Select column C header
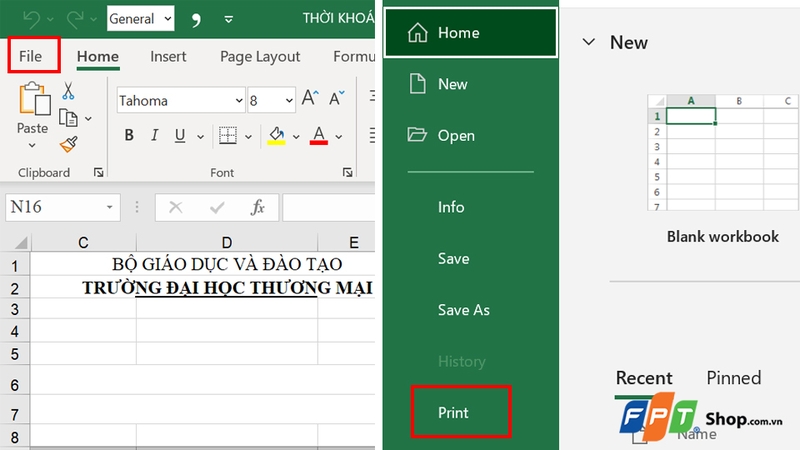This screenshot has width=800, height=450. click(x=83, y=242)
